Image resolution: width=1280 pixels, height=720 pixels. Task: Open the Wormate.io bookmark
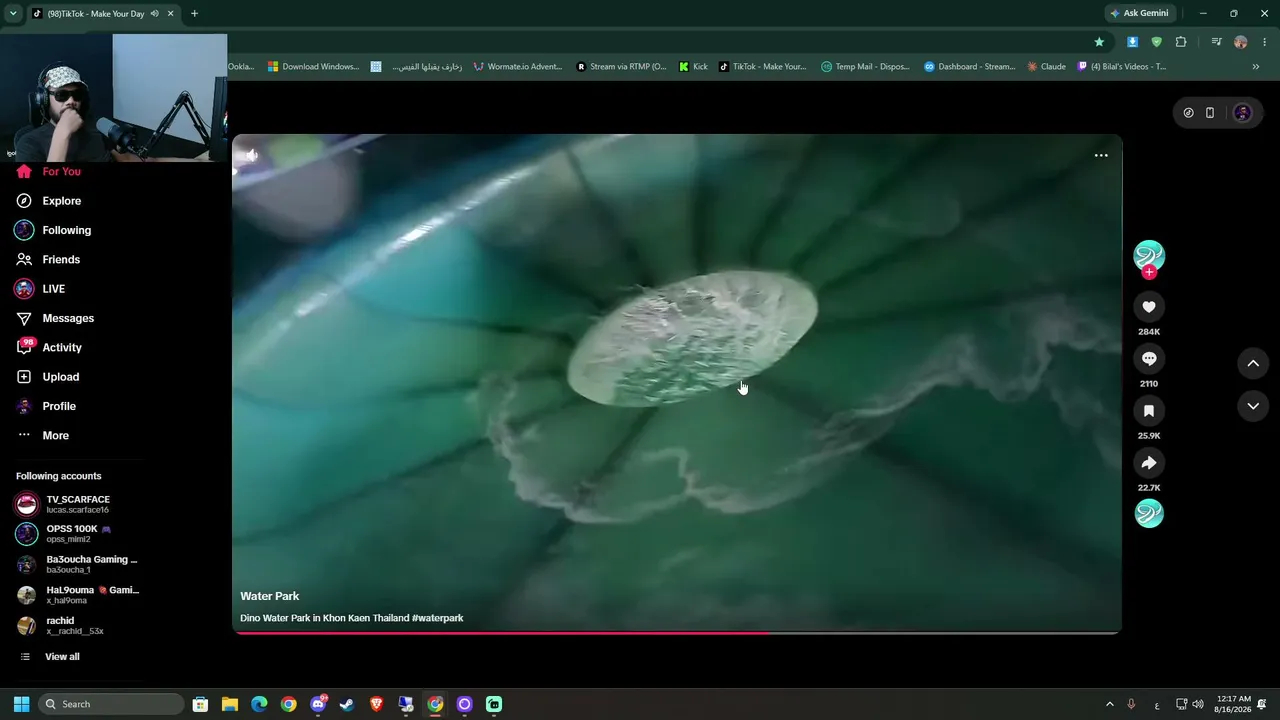coord(518,67)
